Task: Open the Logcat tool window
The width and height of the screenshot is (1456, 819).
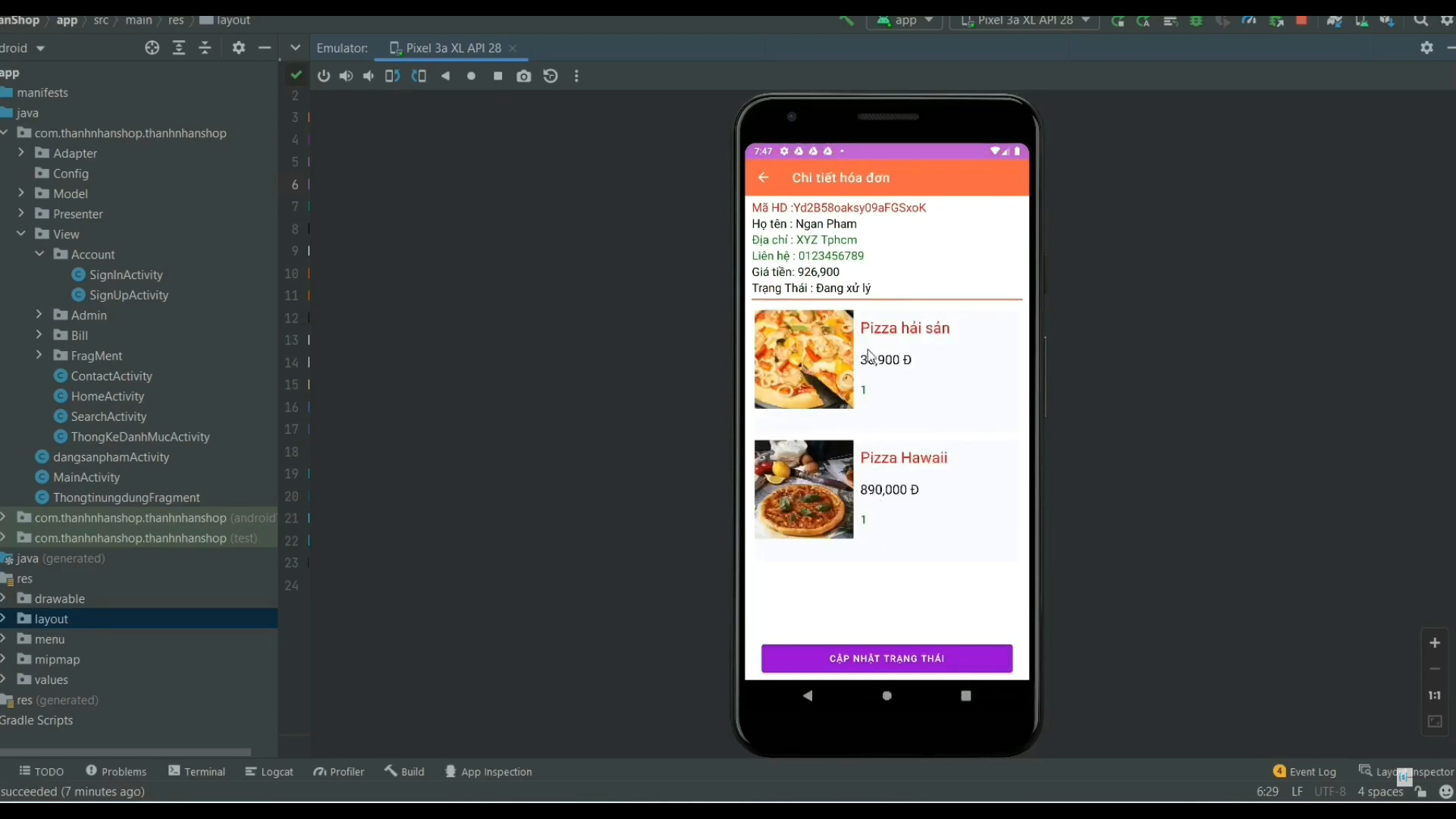Action: coord(269,771)
